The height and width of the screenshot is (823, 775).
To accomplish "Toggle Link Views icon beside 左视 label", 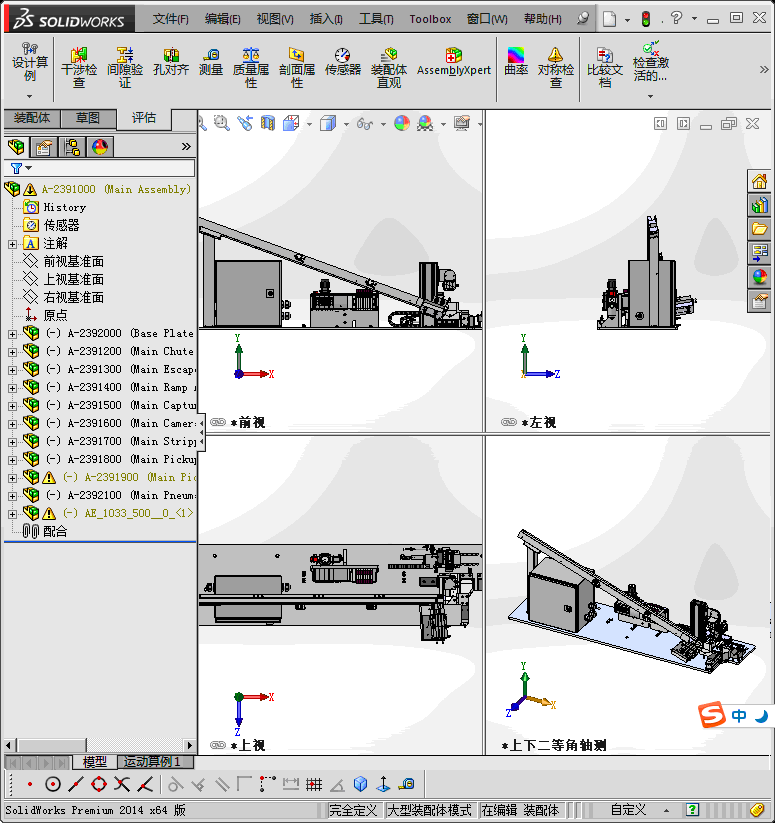I will pos(508,422).
